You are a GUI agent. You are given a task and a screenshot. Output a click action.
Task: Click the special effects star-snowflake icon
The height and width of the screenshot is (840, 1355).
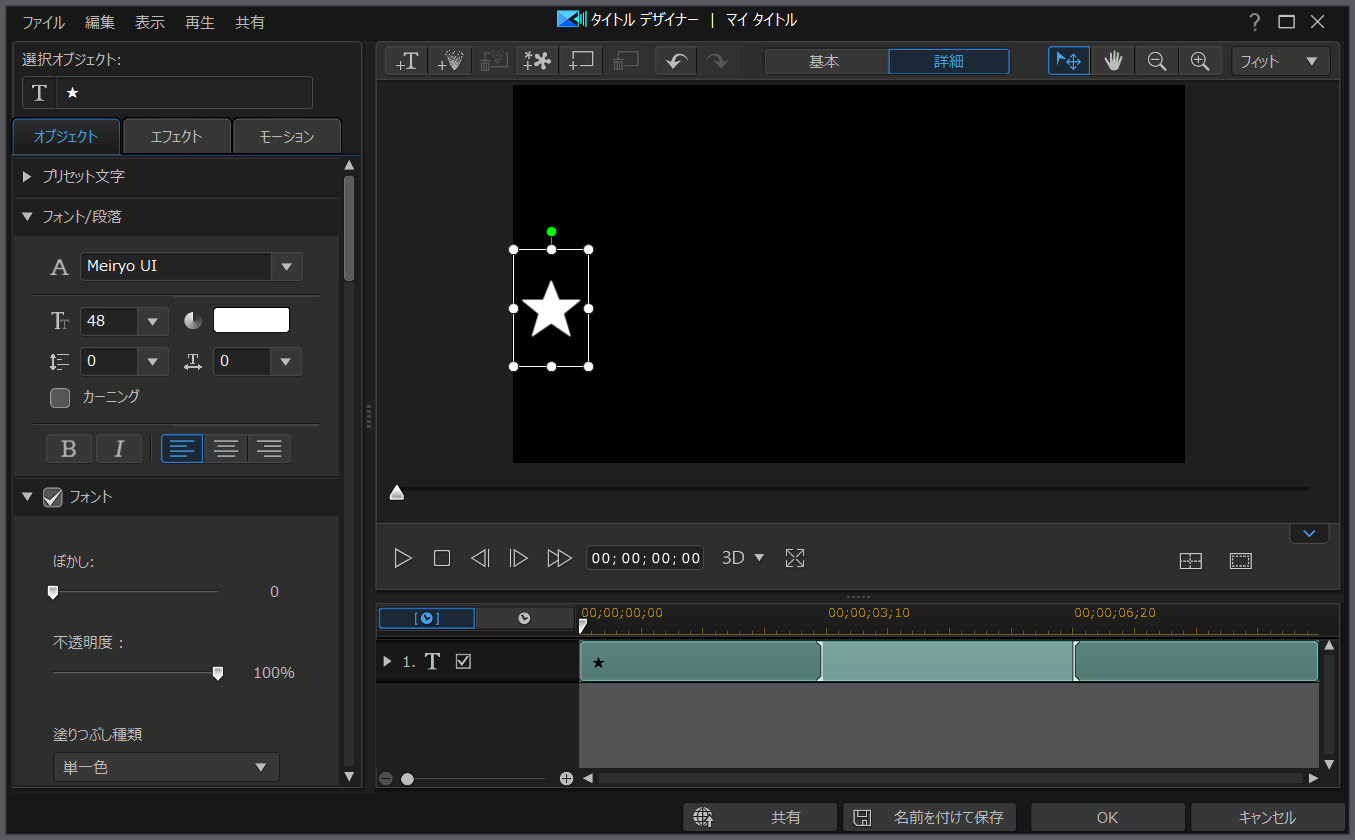tap(538, 61)
